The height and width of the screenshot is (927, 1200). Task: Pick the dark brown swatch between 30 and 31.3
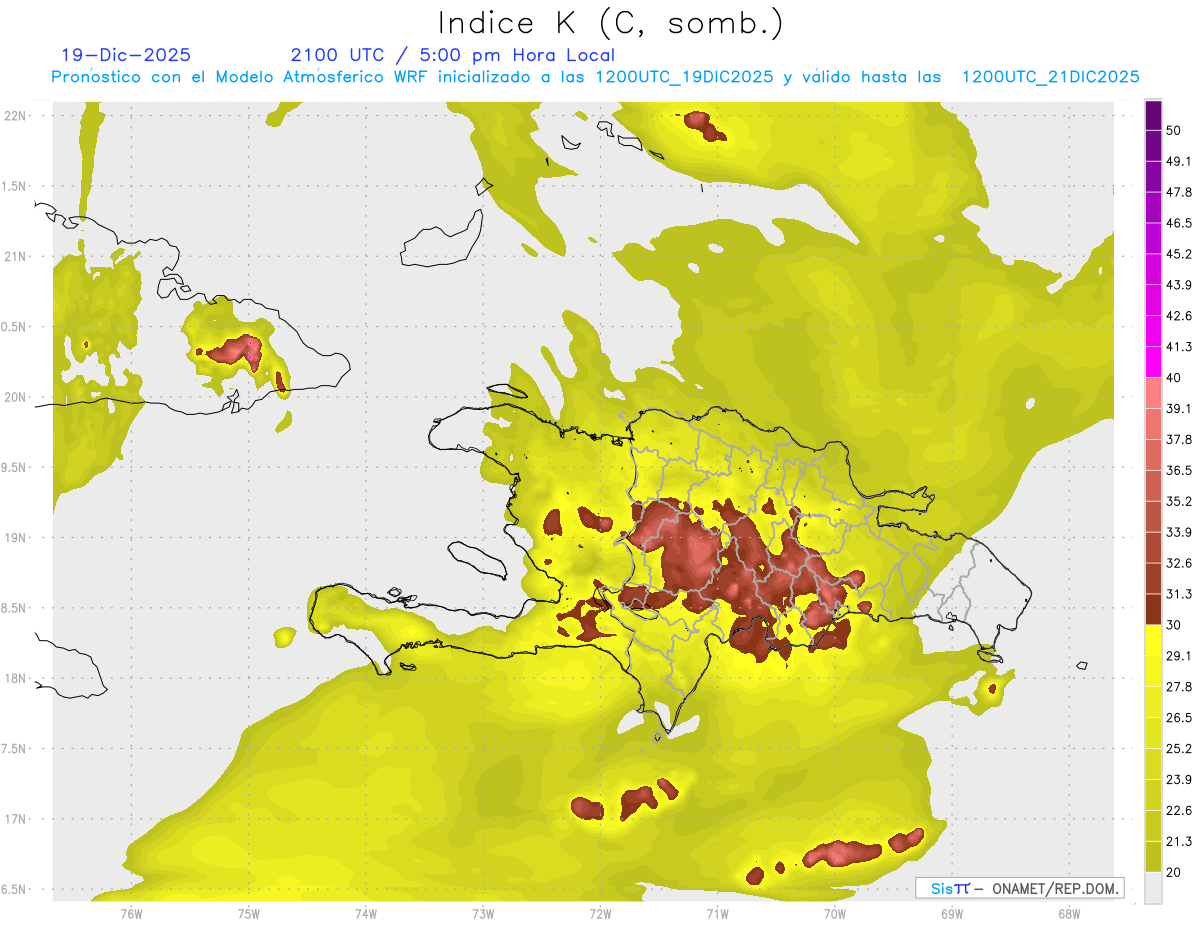click(1153, 610)
